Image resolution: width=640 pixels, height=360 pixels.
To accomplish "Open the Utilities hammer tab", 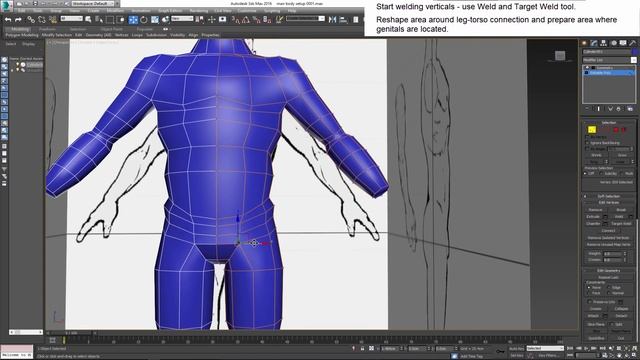I will [x=633, y=43].
